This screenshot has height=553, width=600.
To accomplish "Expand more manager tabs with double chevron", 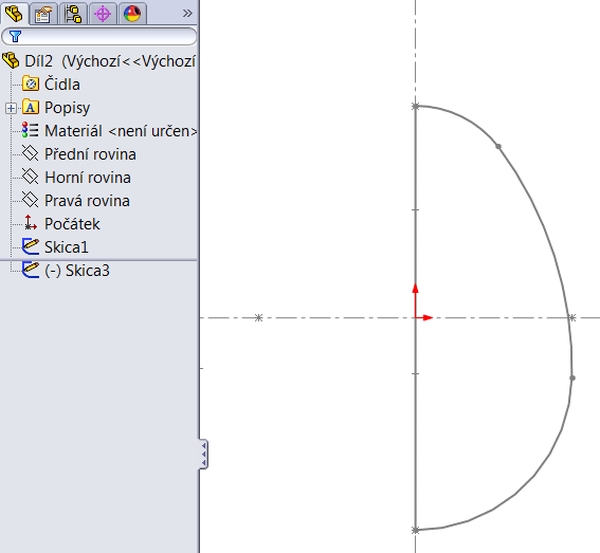I will coord(186,13).
